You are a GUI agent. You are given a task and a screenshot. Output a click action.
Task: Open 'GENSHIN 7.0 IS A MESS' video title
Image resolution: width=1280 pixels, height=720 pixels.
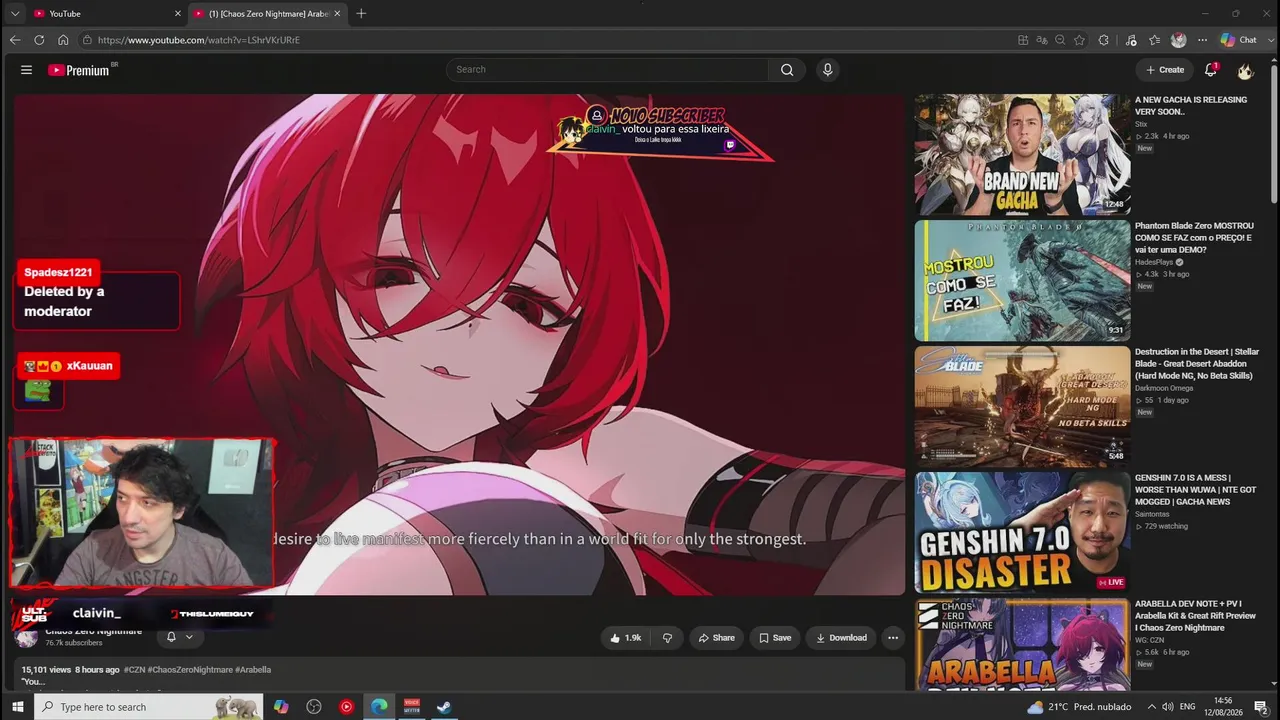(1196, 490)
